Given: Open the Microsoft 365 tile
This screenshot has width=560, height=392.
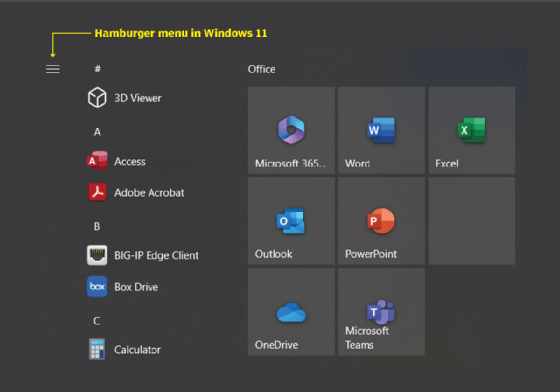Looking at the screenshot, I should pyautogui.click(x=291, y=130).
